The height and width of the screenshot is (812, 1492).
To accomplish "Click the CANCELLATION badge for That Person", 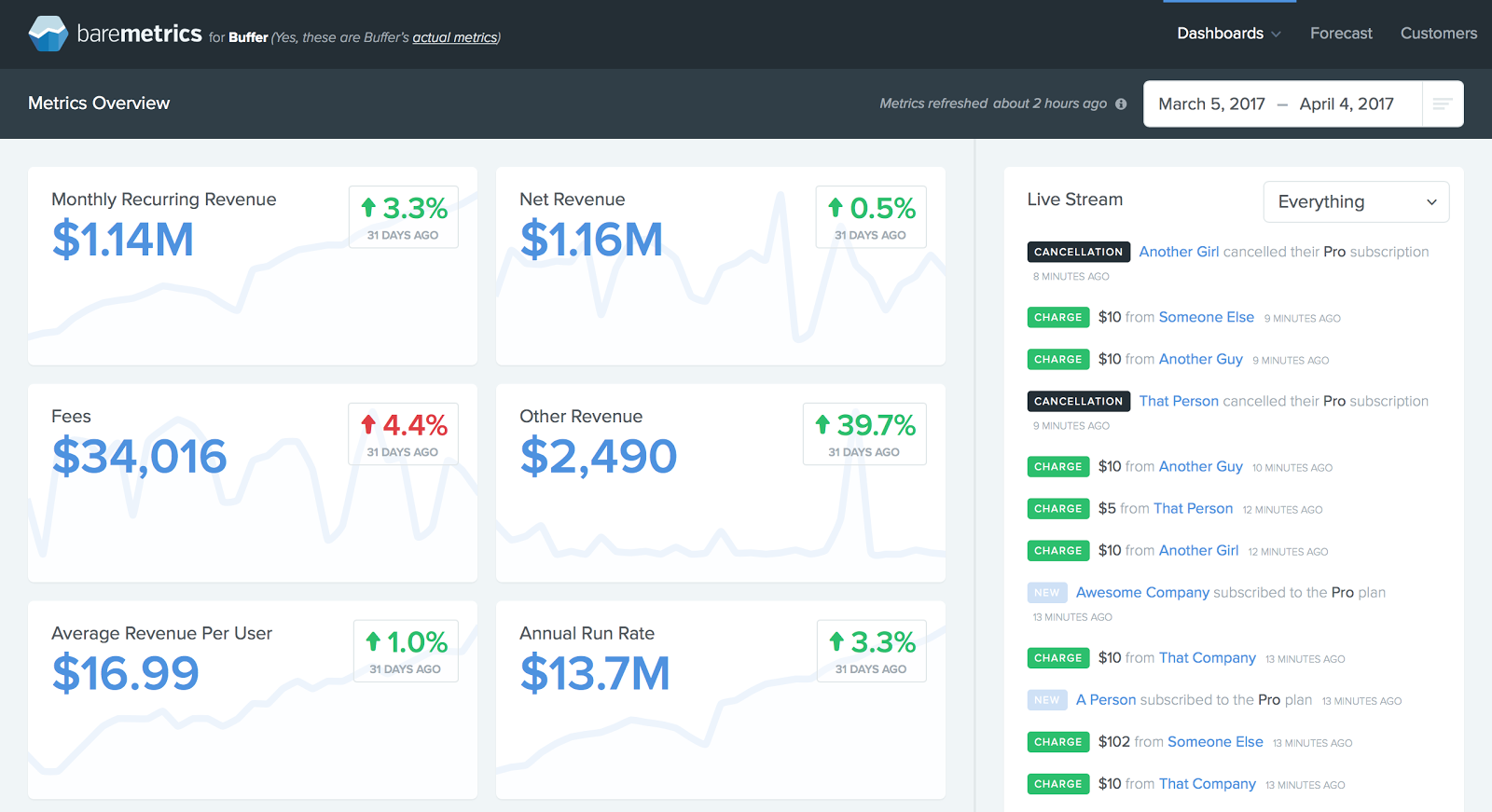I will tap(1079, 401).
